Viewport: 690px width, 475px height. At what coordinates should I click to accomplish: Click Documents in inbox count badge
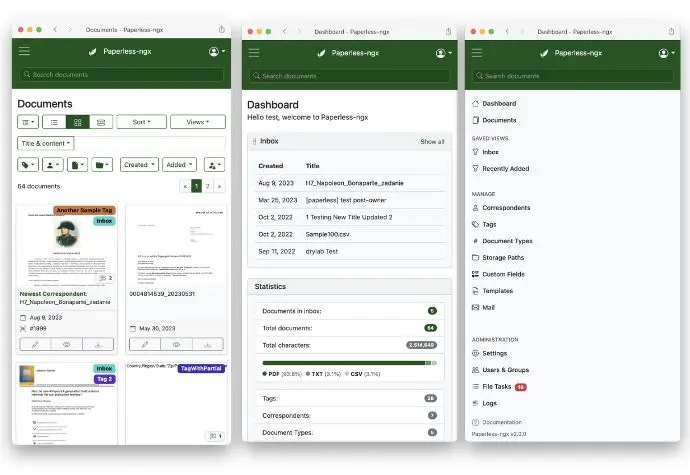click(x=432, y=311)
